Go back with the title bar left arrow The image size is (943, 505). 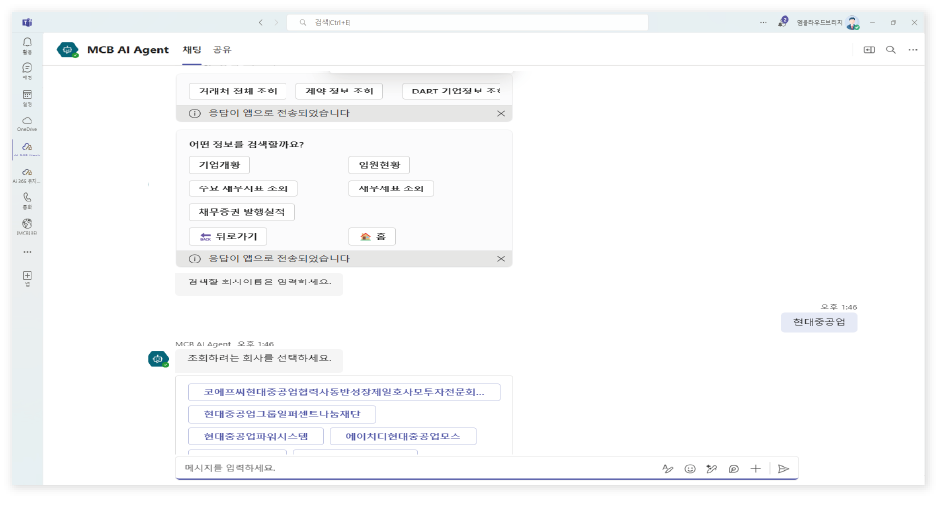tap(260, 22)
